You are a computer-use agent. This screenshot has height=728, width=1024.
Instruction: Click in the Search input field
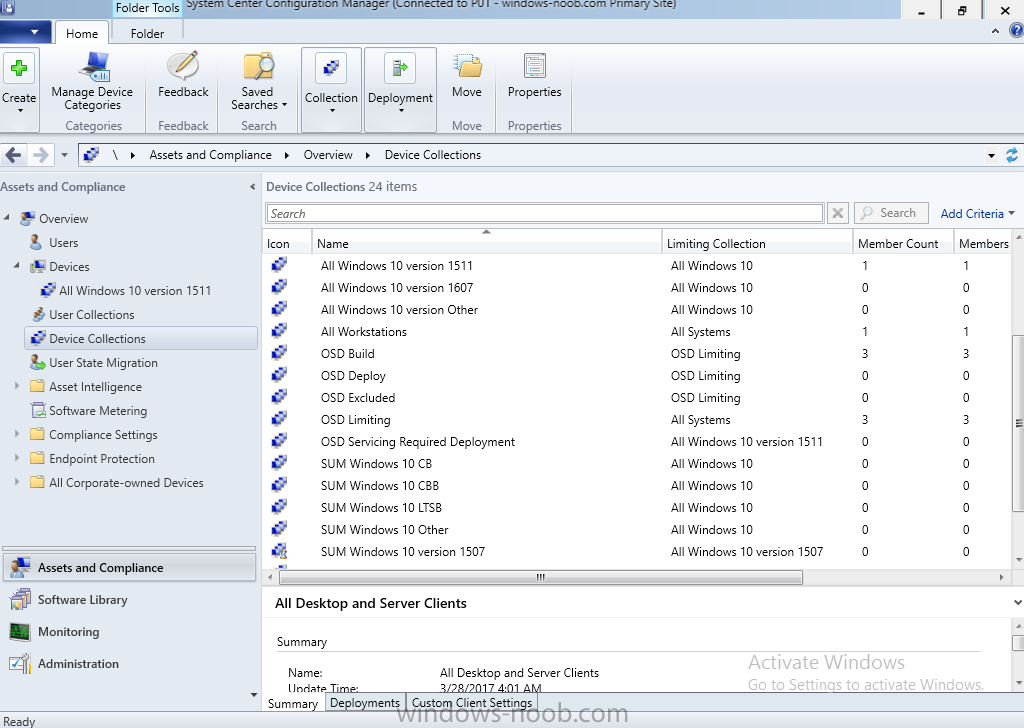[x=545, y=214]
